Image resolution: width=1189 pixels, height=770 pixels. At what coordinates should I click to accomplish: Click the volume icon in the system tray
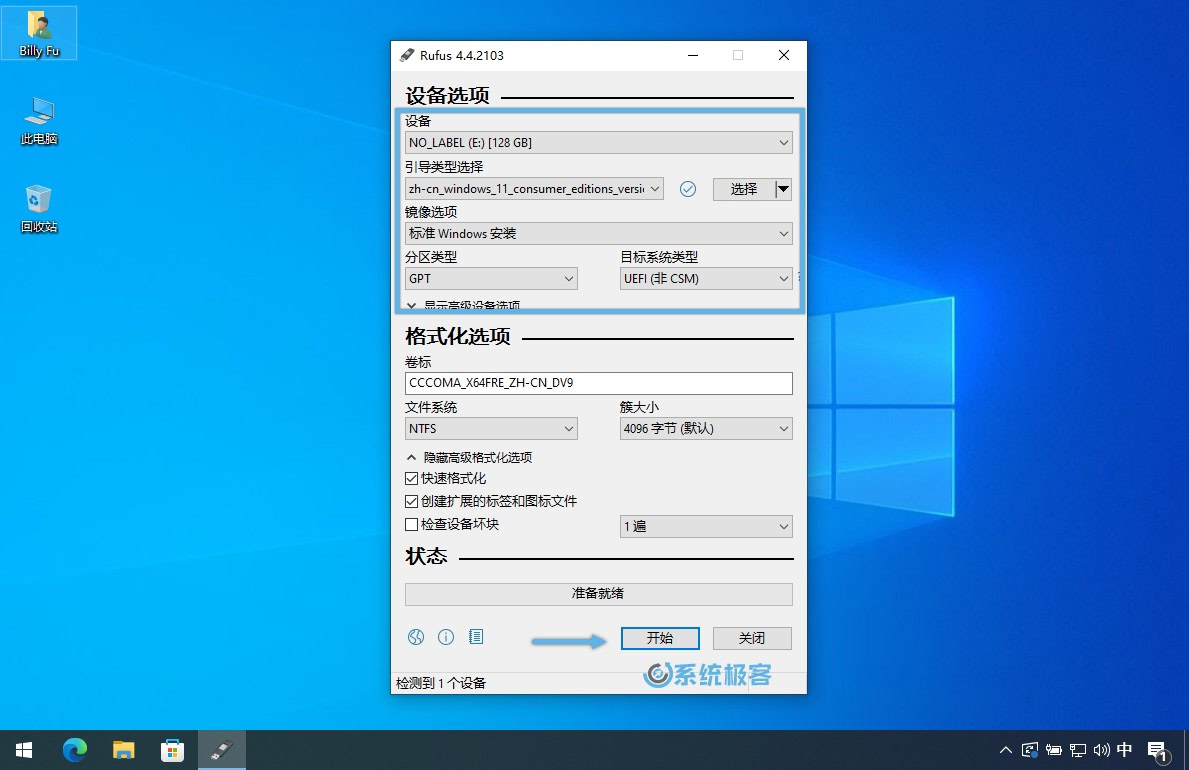pos(1101,749)
